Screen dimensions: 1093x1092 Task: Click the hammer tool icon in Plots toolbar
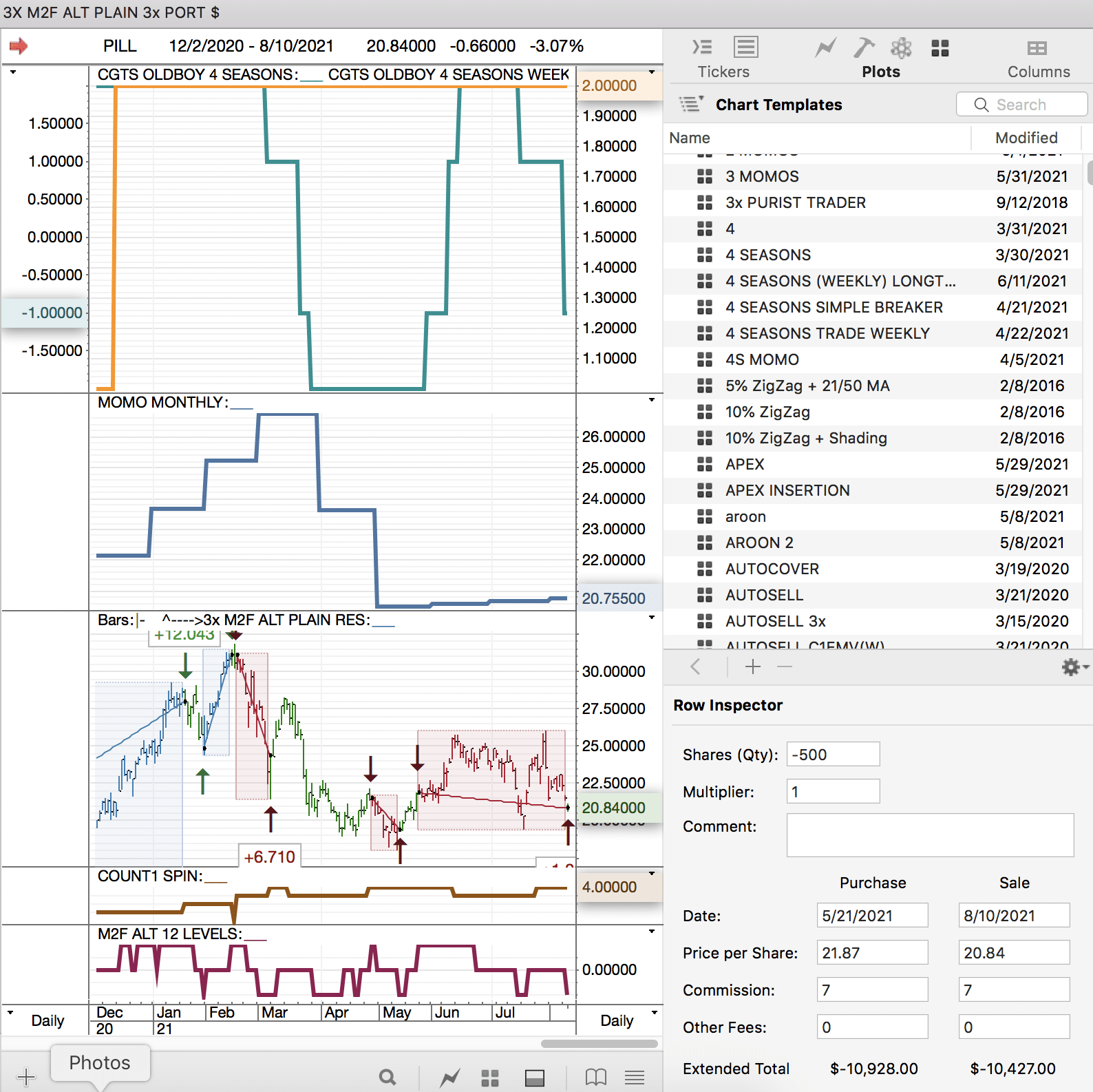pyautogui.click(x=864, y=48)
